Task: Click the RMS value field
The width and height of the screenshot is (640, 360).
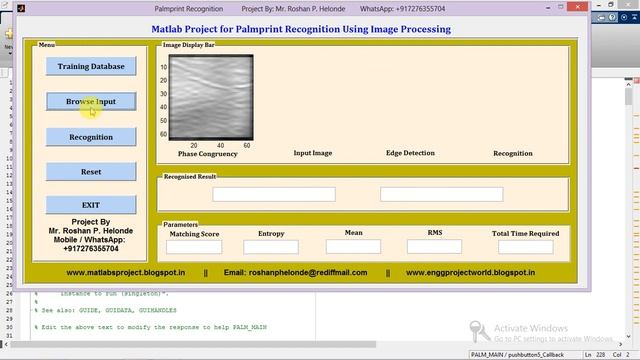Action: tap(434, 247)
